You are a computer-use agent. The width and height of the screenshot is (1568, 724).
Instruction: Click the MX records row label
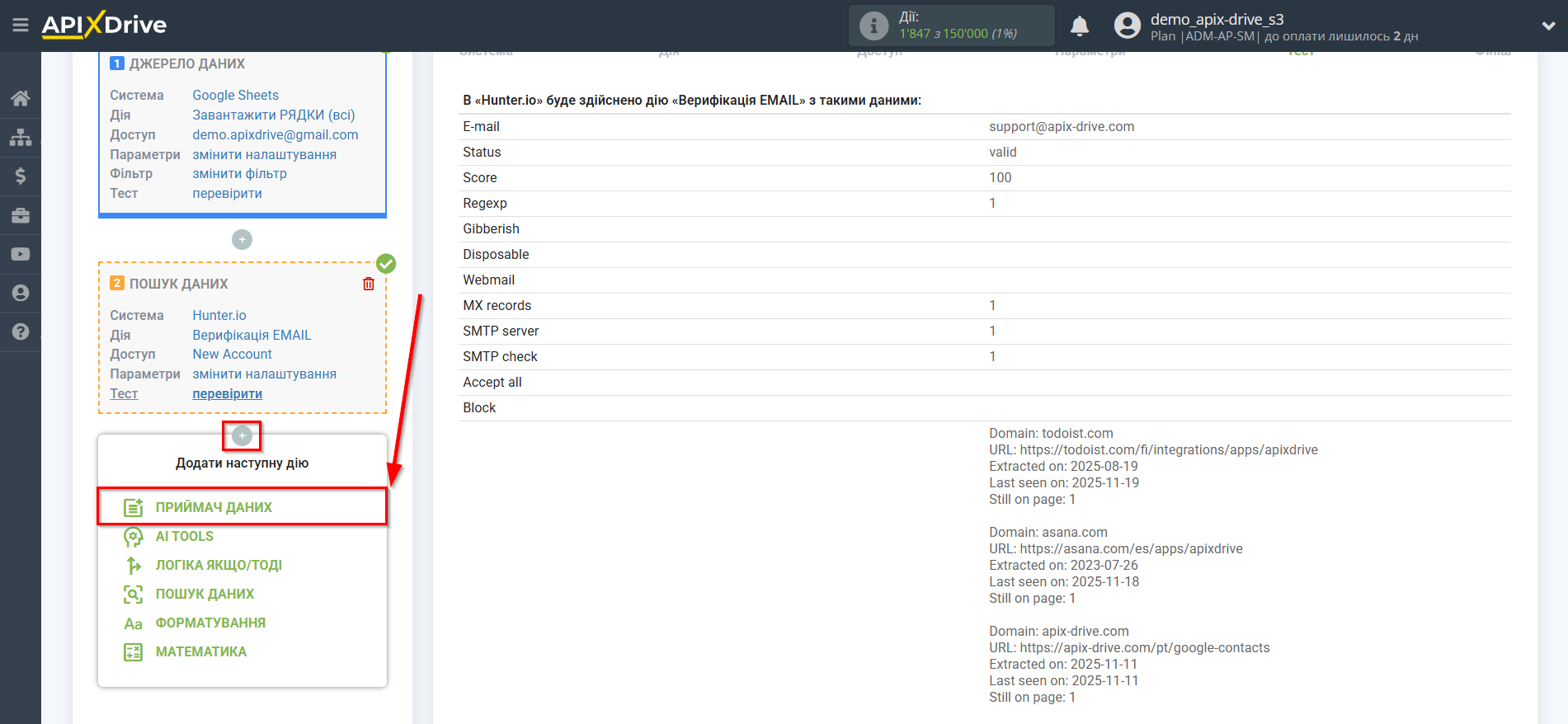pyautogui.click(x=497, y=305)
